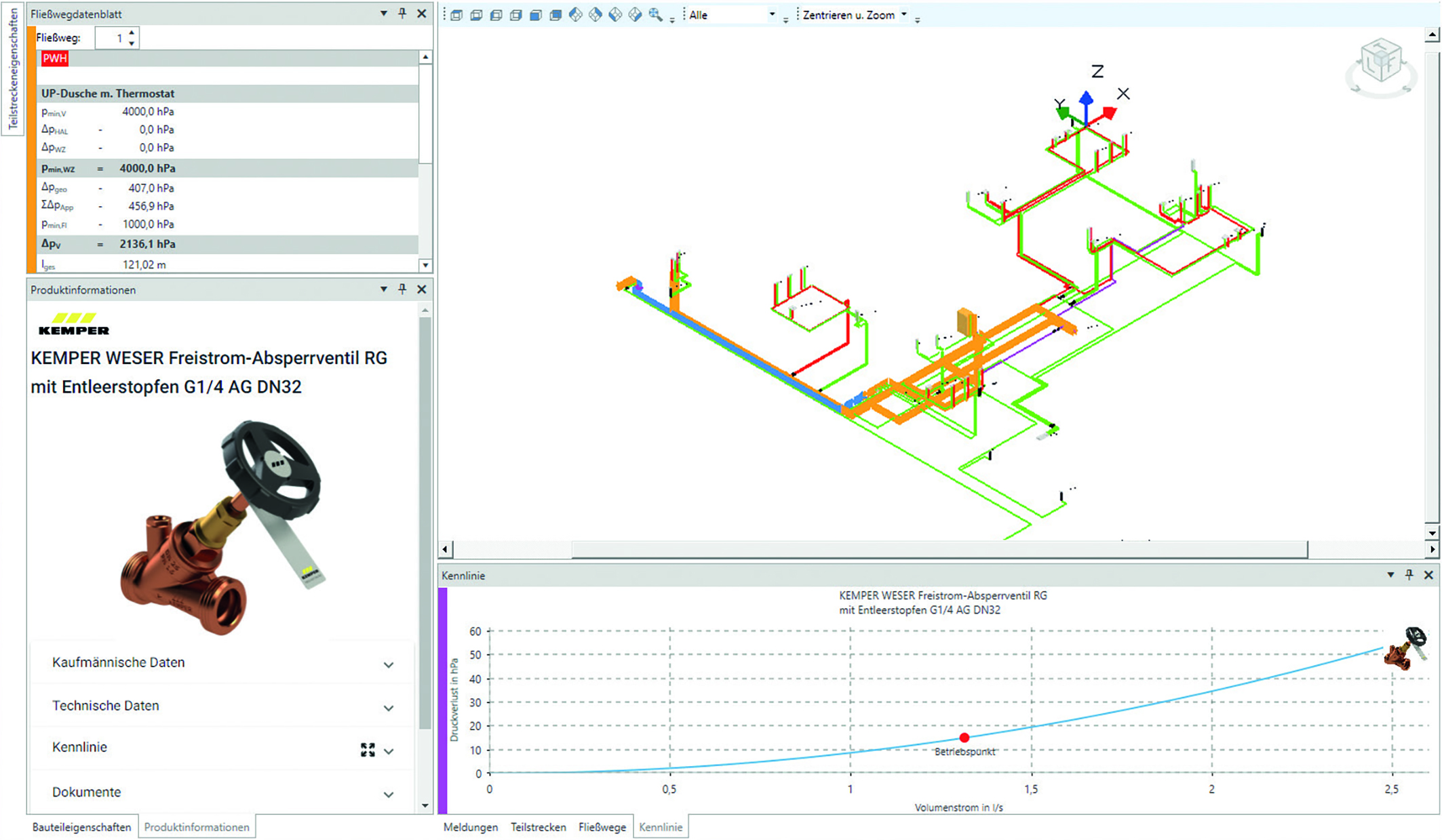Image resolution: width=1442 pixels, height=840 pixels.
Task: Increase Fließweg number with up arrow
Action: pyautogui.click(x=132, y=33)
